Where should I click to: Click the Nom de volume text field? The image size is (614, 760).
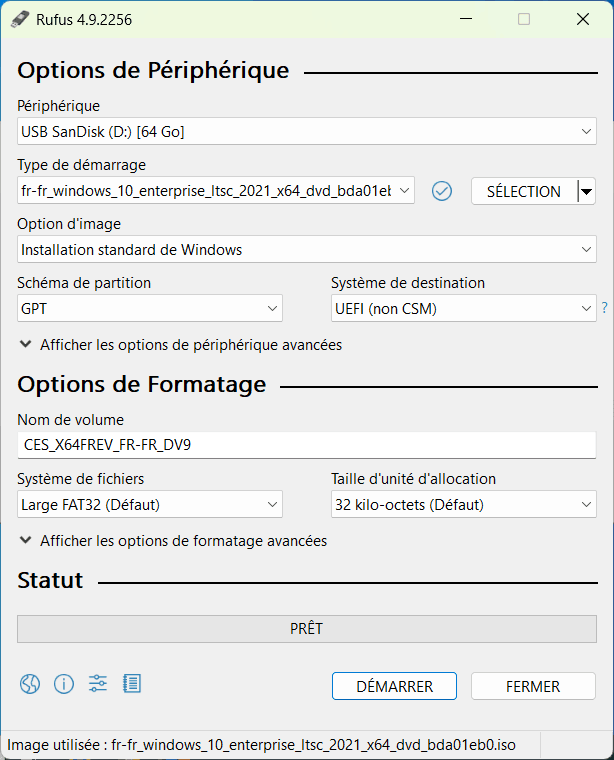pos(307,445)
